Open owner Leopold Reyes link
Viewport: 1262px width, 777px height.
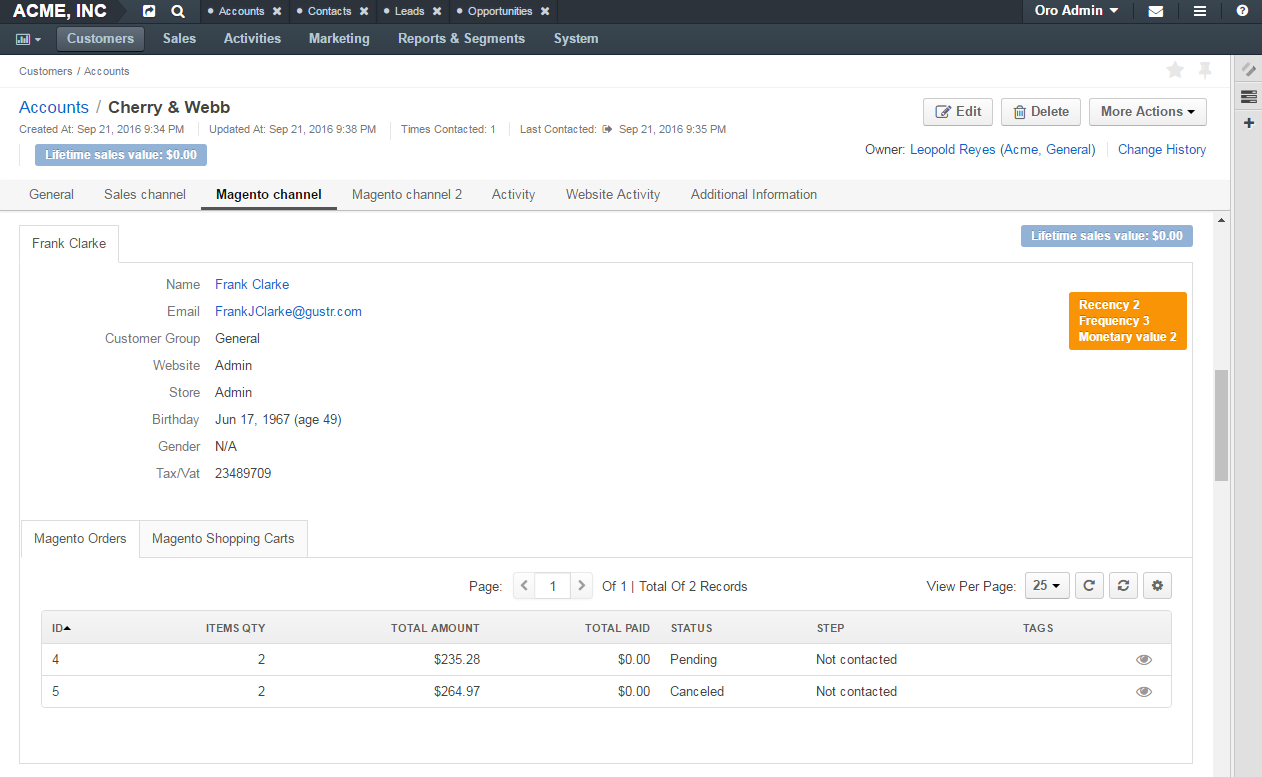pos(1002,149)
